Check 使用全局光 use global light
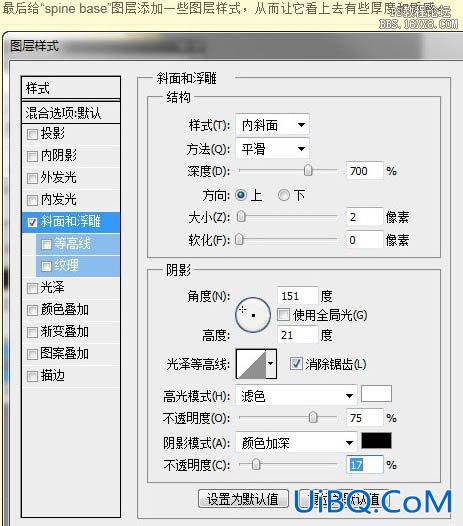463x526 pixels. [x=284, y=315]
